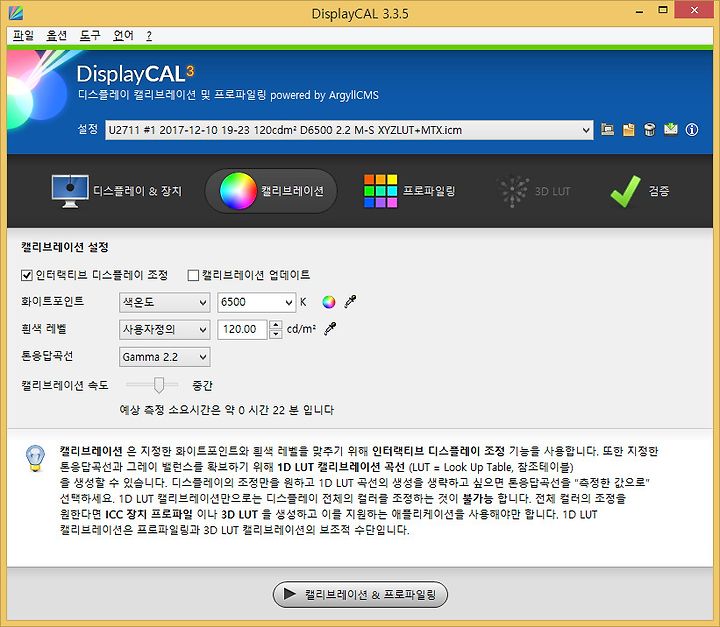Expand the 설정 profile dropdown
This screenshot has width=720, height=627.
tap(349, 130)
